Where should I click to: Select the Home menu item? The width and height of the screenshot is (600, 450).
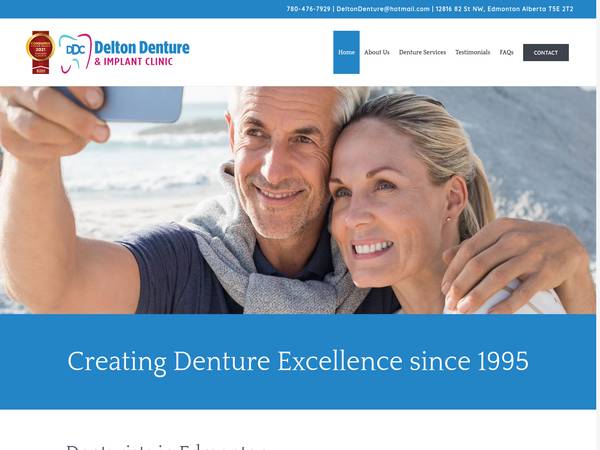346,52
